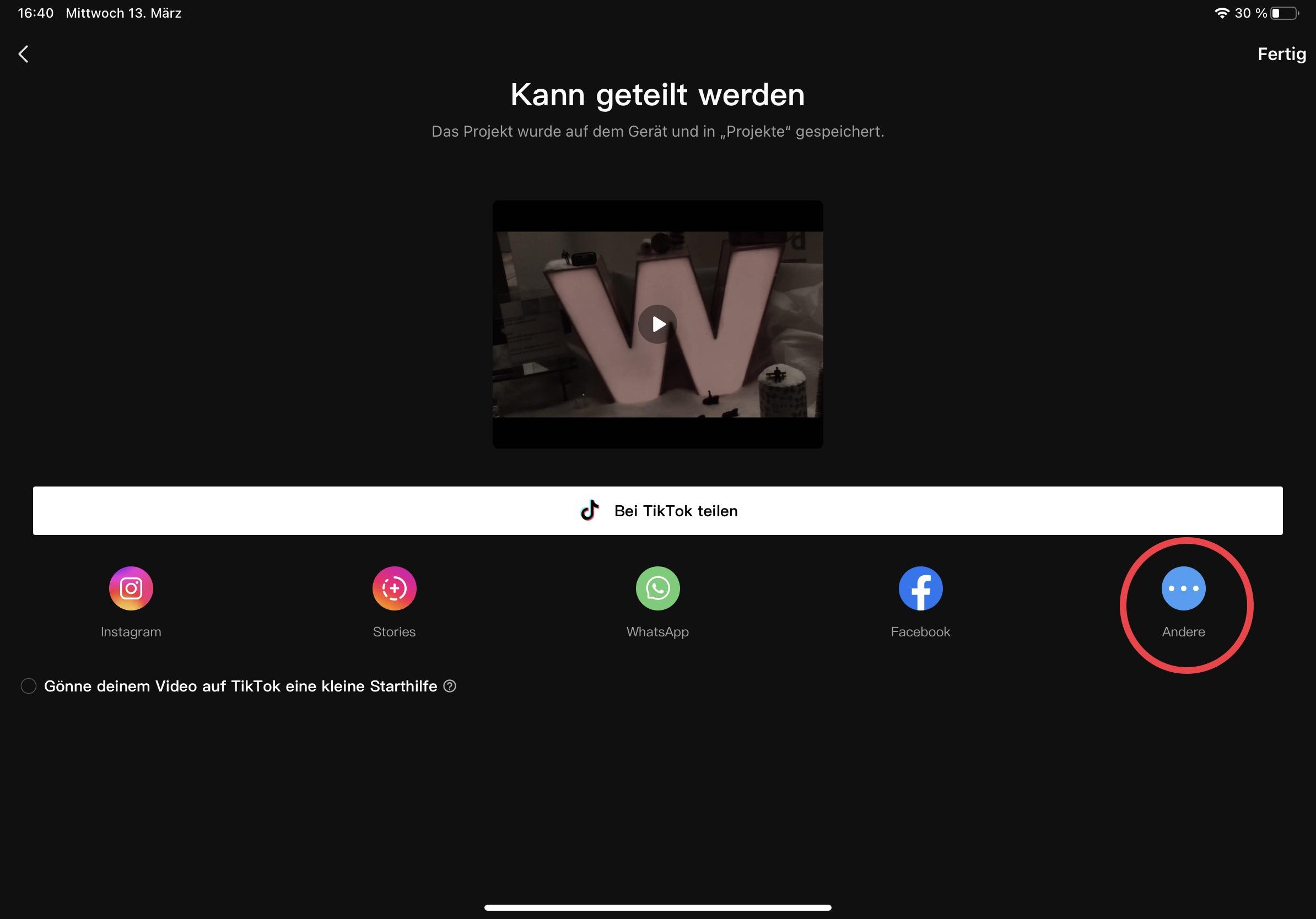This screenshot has height=919, width=1316.
Task: Tap the play button on video thumbnail
Action: click(657, 323)
